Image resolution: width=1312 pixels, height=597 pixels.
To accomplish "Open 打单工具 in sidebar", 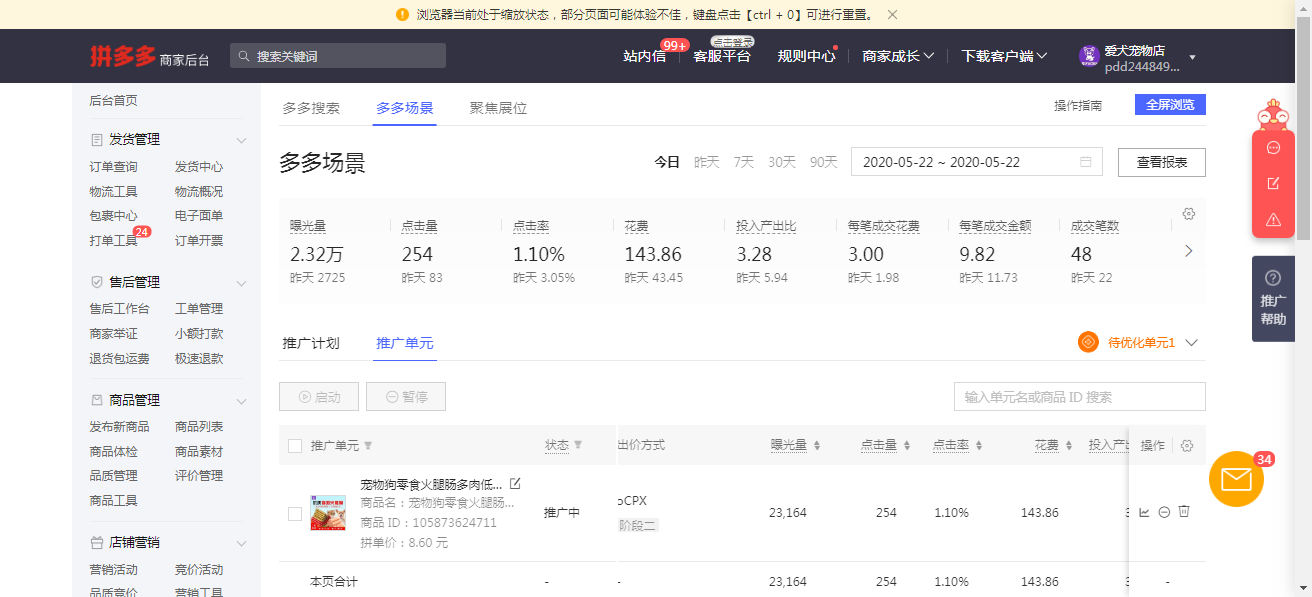I will point(113,241).
